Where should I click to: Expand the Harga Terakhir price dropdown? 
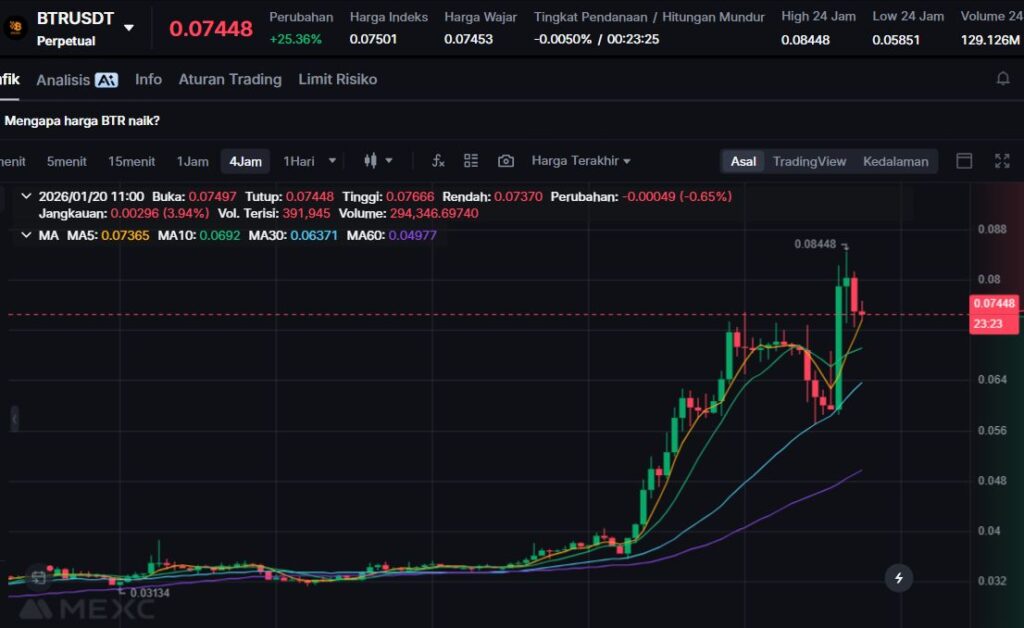[581, 161]
